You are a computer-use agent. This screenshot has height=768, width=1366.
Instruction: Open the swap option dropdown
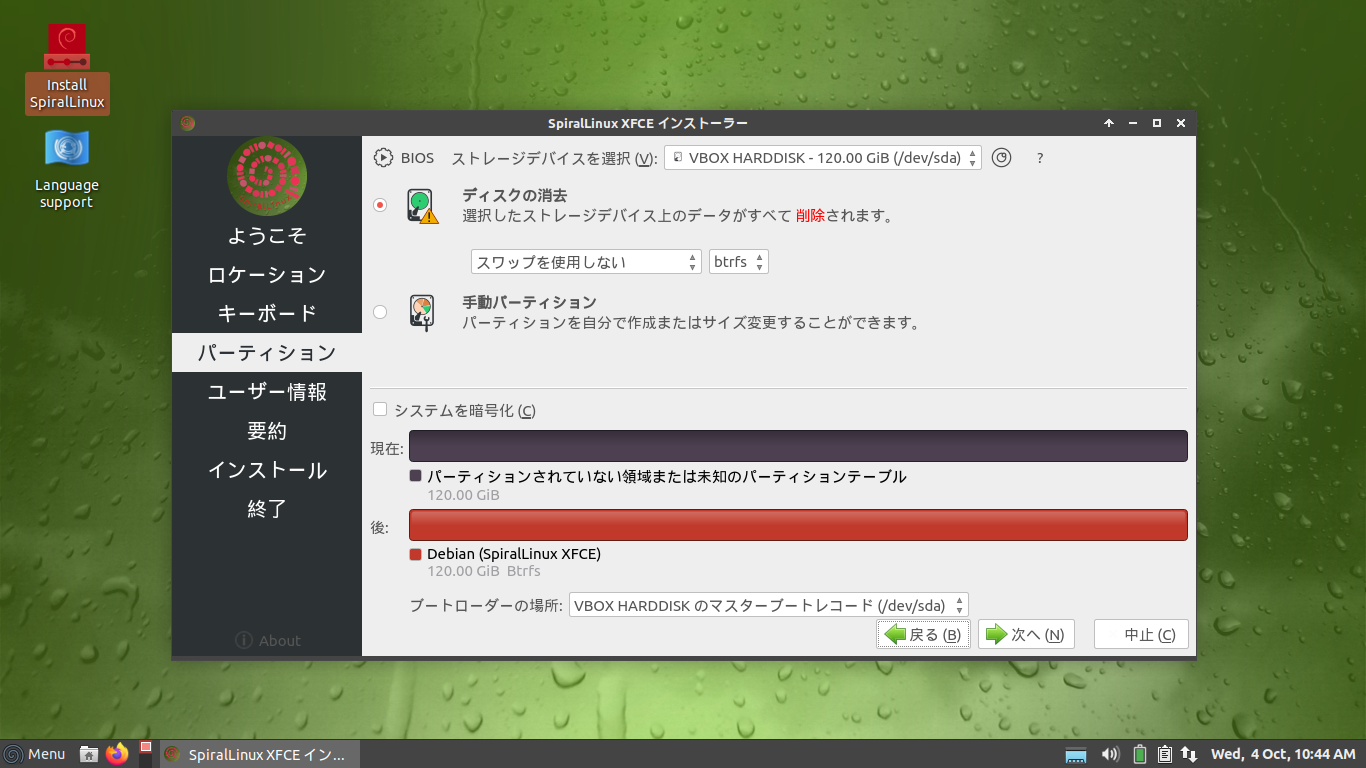click(x=587, y=262)
